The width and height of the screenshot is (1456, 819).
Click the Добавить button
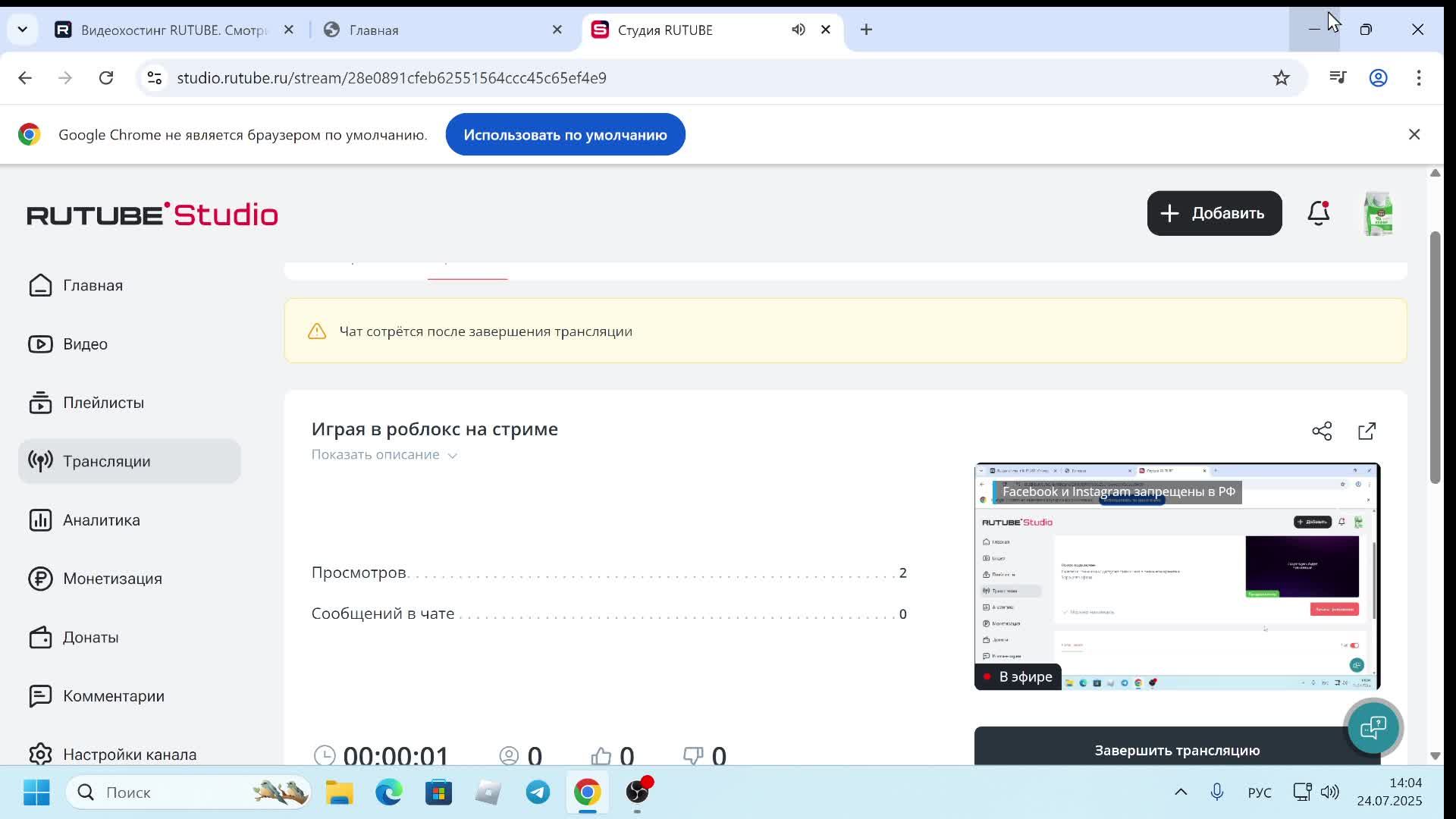1214,213
